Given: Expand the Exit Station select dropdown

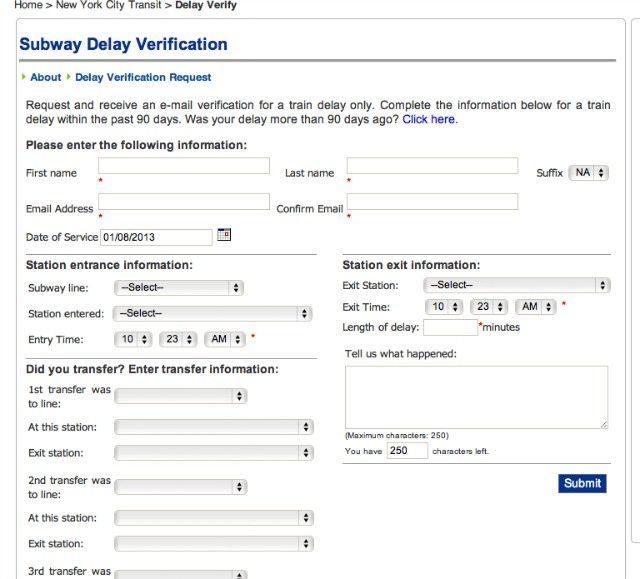Looking at the screenshot, I should [516, 285].
